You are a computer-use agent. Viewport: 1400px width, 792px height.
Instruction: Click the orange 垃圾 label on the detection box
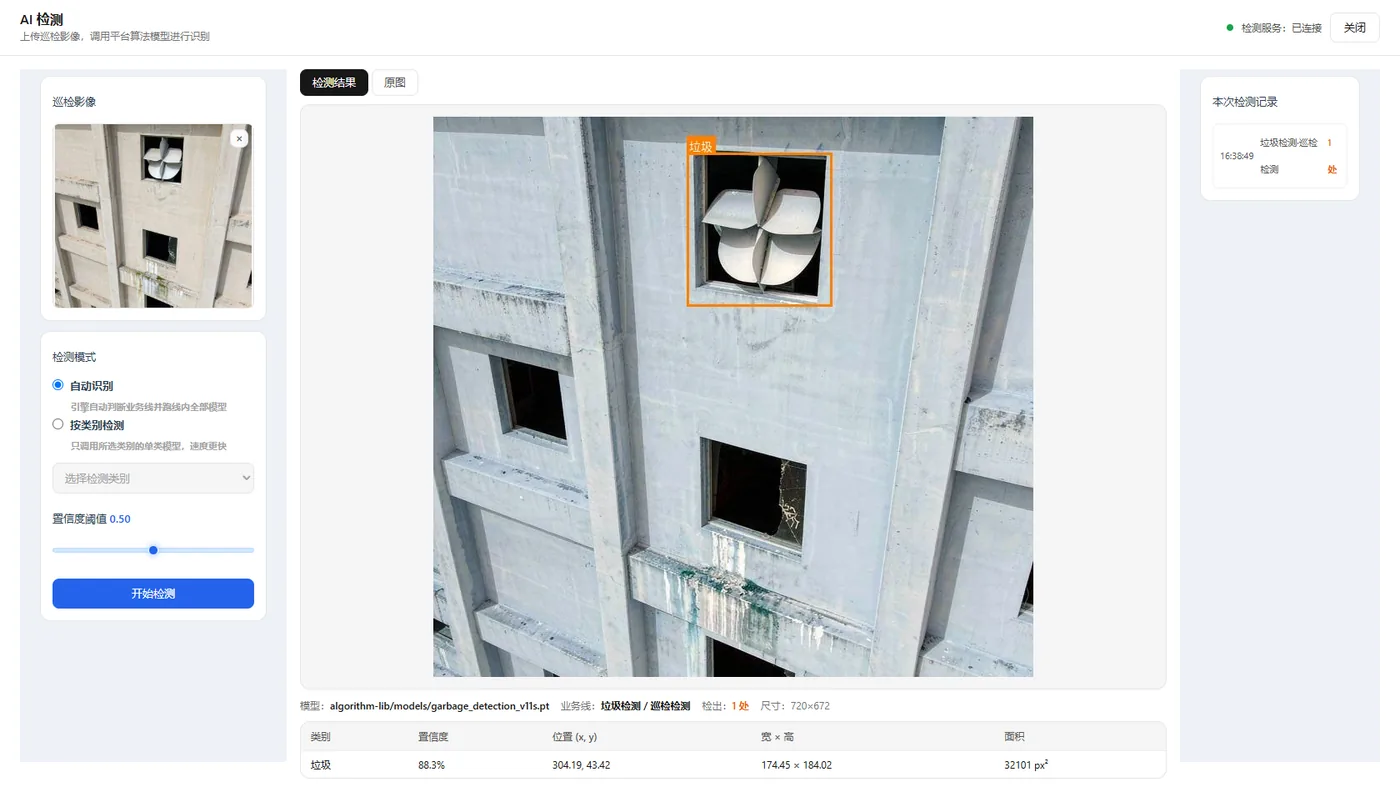701,147
